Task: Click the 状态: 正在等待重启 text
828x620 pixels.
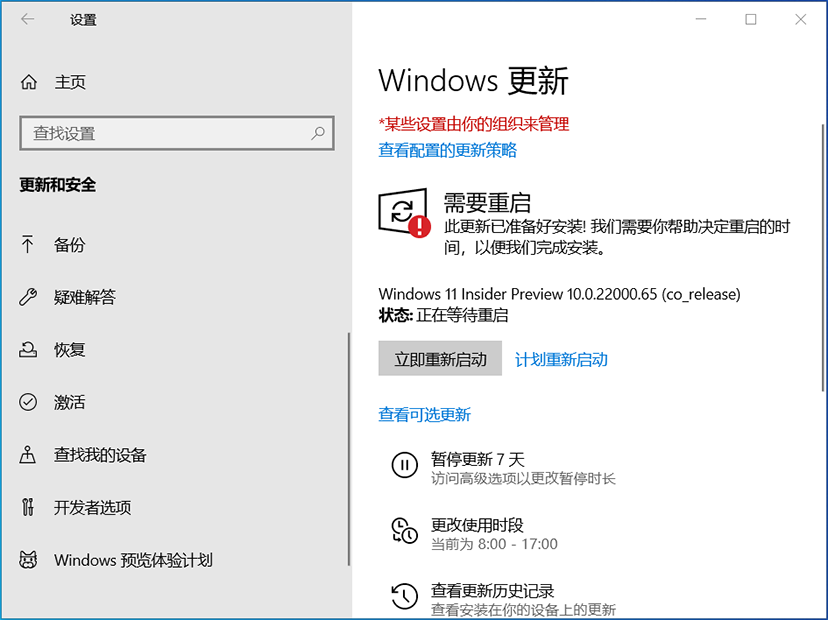Action: click(x=444, y=315)
